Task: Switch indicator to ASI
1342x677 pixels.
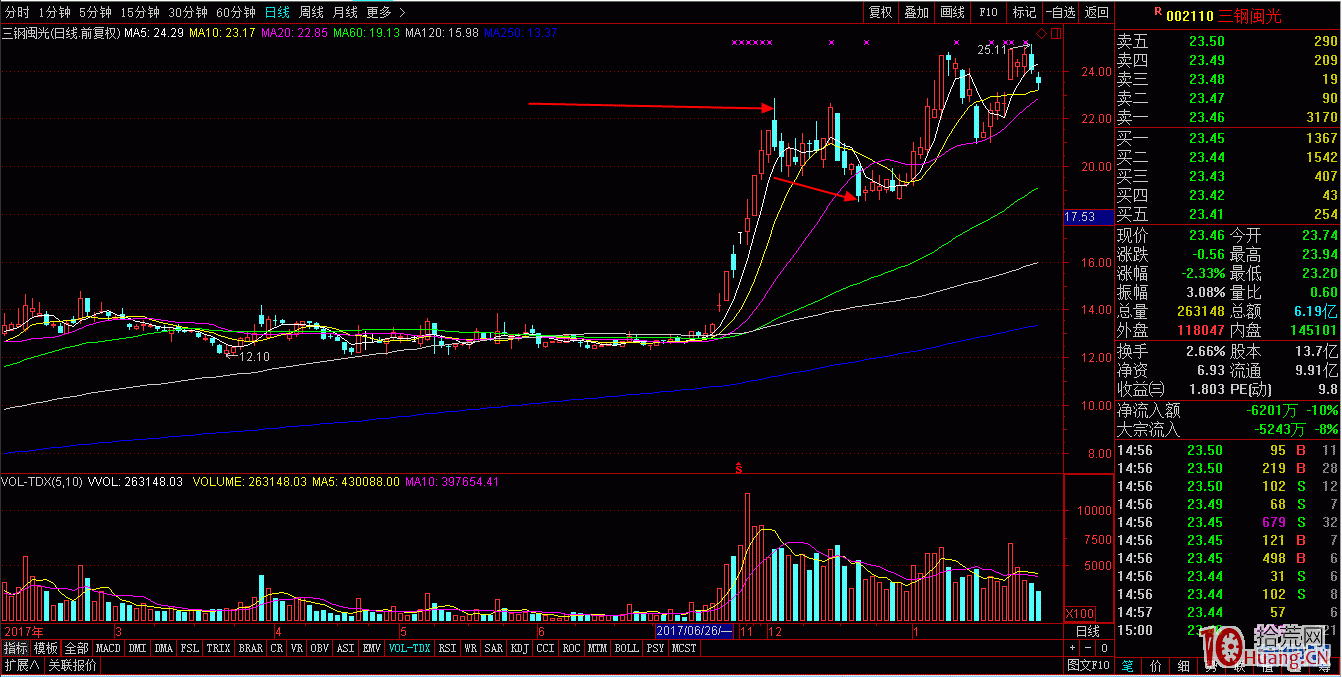Action: point(346,648)
